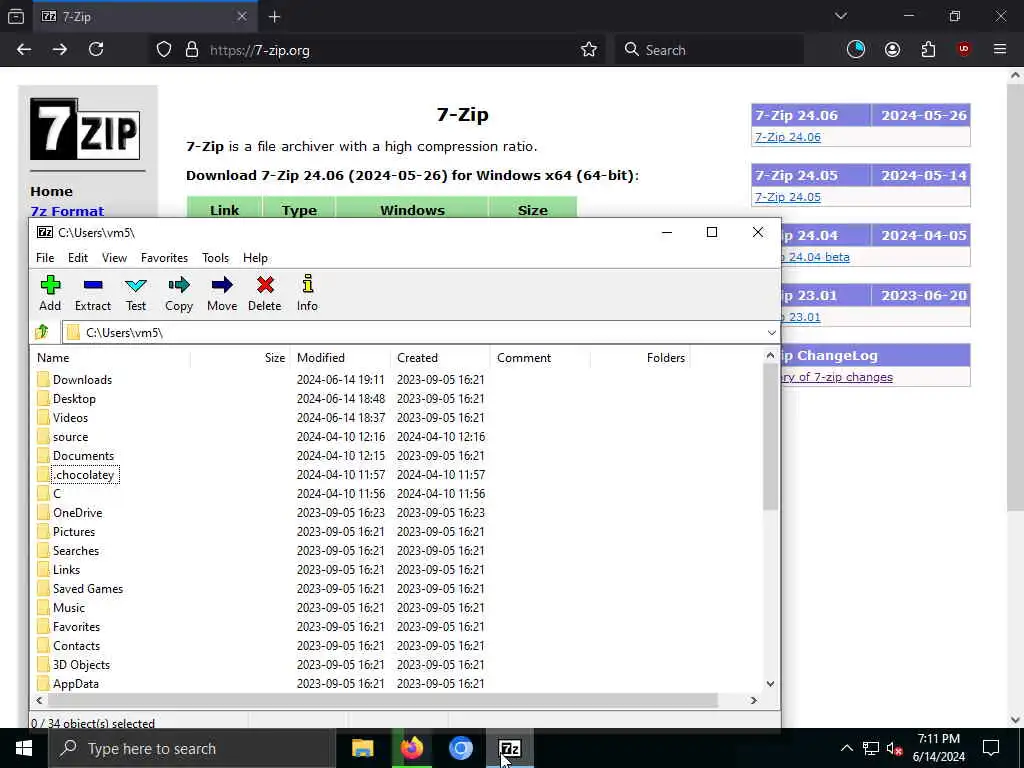Click the Firefox forward arrow
The height and width of the screenshot is (768, 1024).
[60, 50]
